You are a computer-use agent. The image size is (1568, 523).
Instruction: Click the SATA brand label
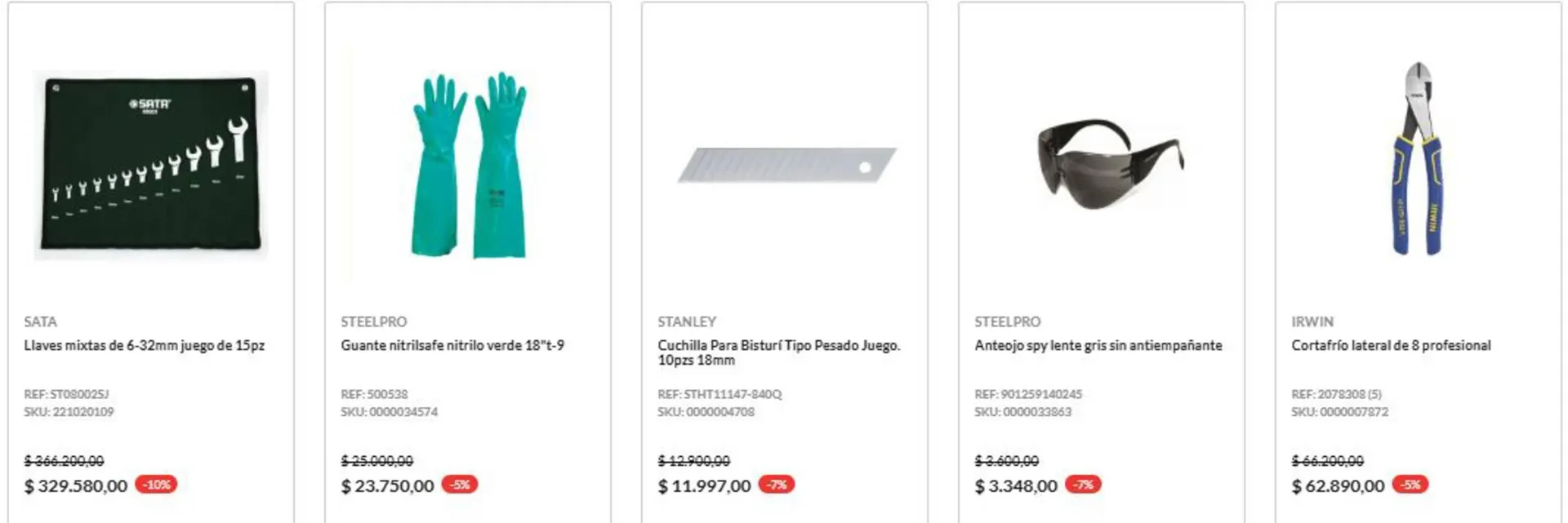[41, 322]
